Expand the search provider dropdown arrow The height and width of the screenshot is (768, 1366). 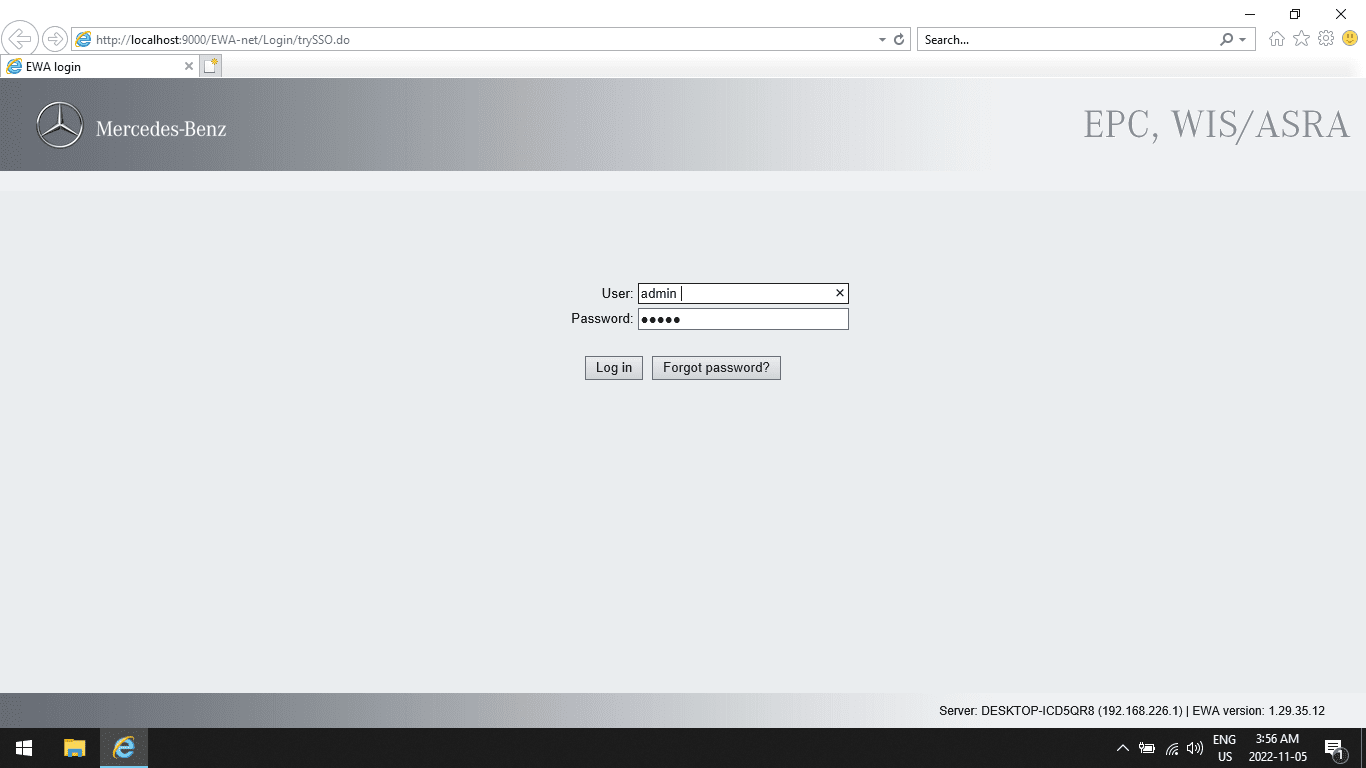point(1243,40)
